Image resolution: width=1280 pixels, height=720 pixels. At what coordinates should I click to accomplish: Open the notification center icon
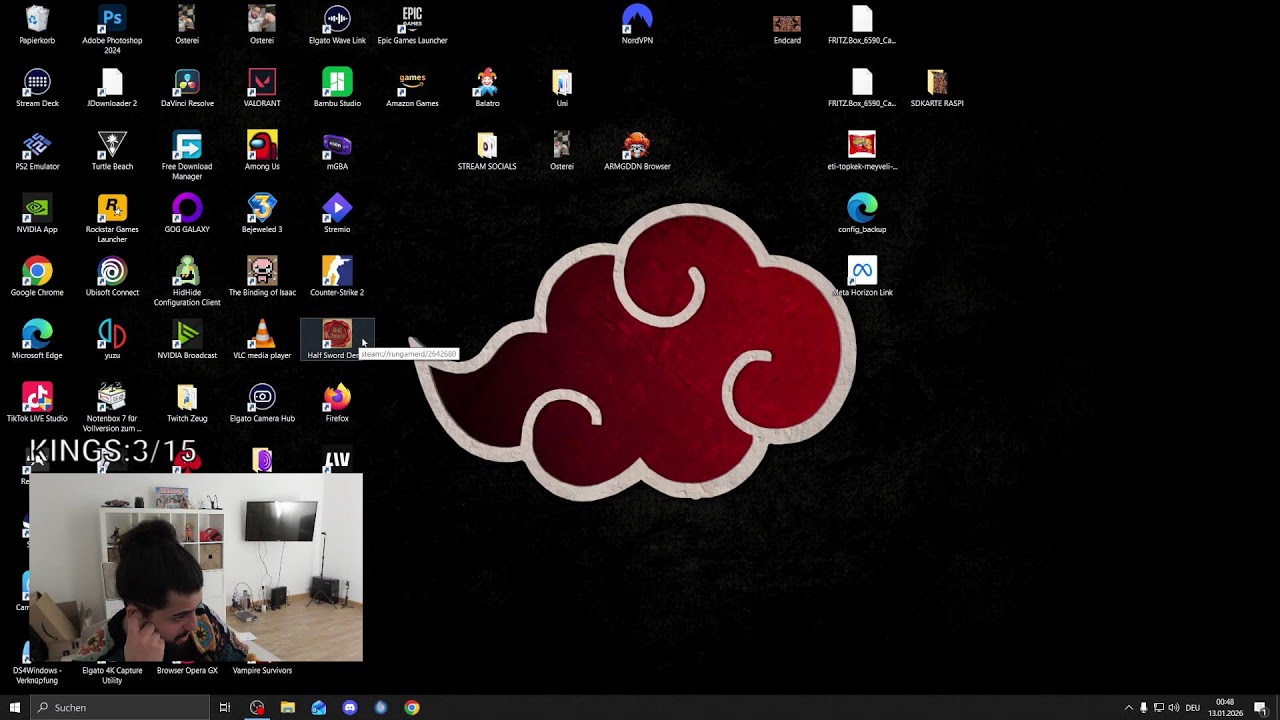[x=1261, y=707]
